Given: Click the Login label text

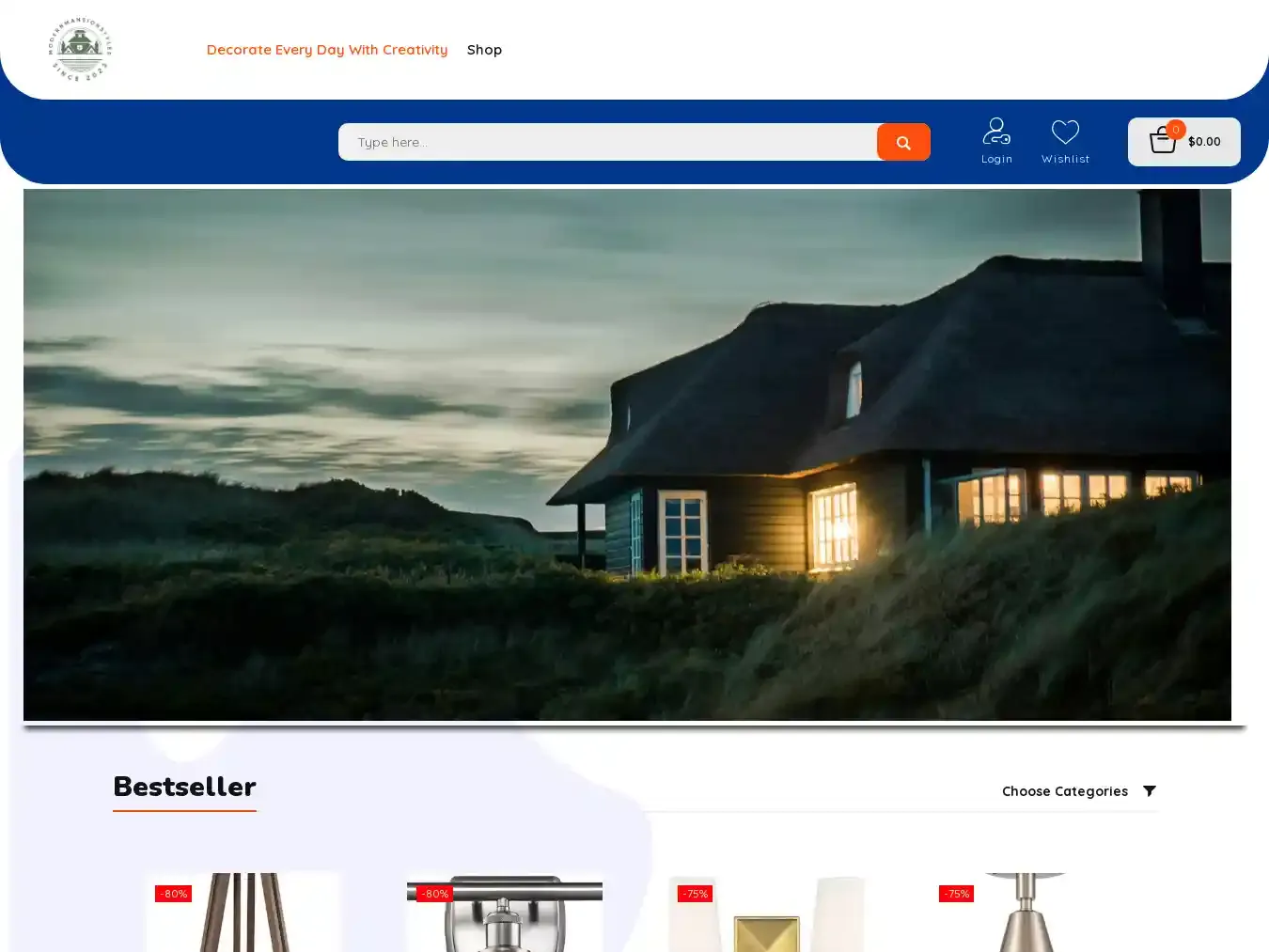Looking at the screenshot, I should [x=996, y=159].
